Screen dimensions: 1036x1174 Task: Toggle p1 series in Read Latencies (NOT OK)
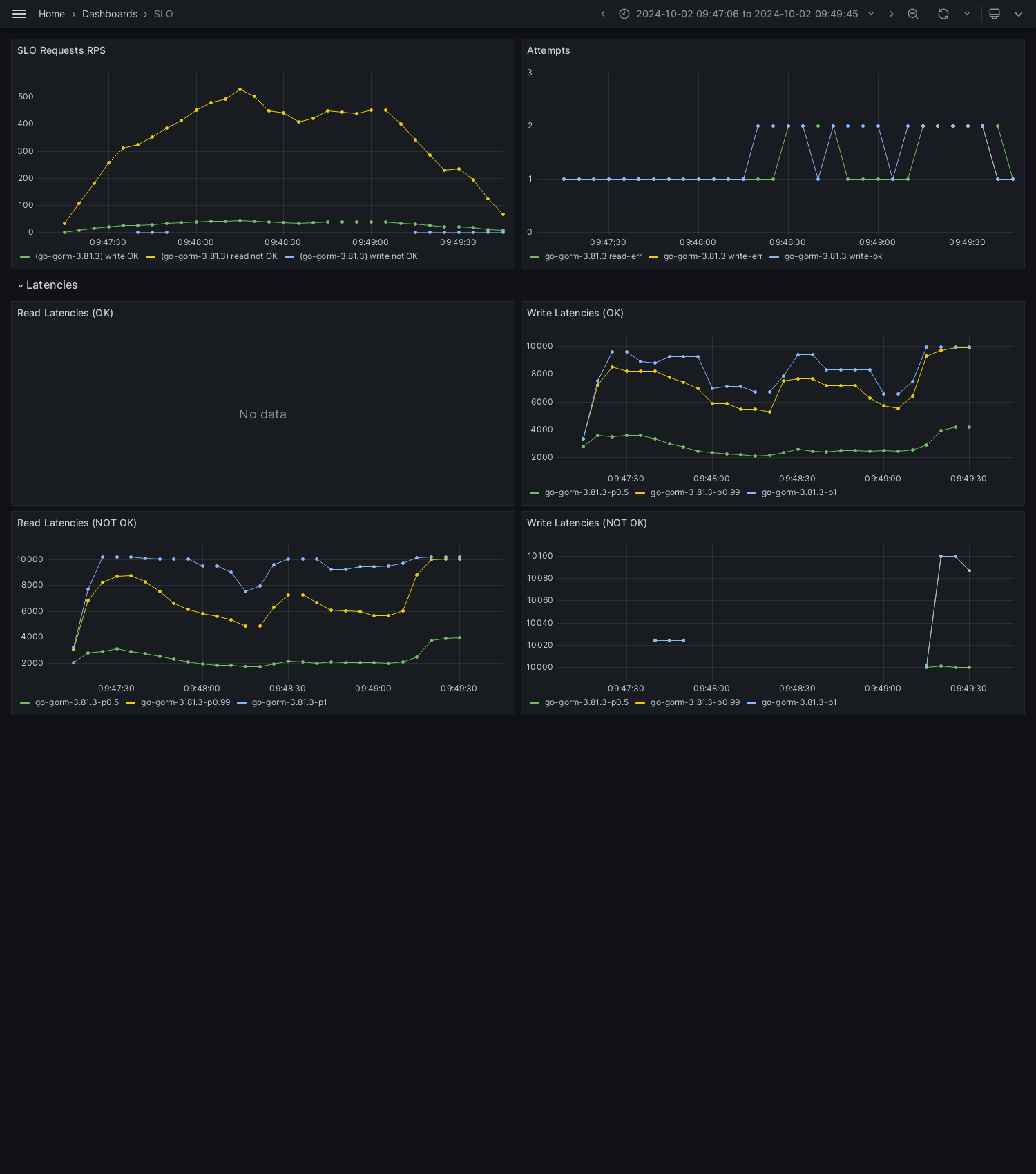click(289, 702)
